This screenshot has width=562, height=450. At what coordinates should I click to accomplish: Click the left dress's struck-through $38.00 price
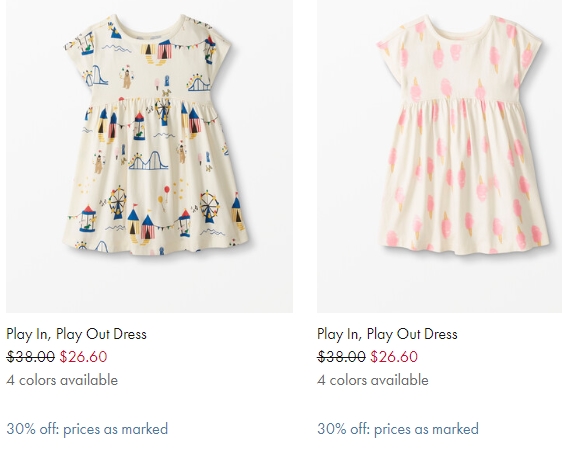pos(31,356)
